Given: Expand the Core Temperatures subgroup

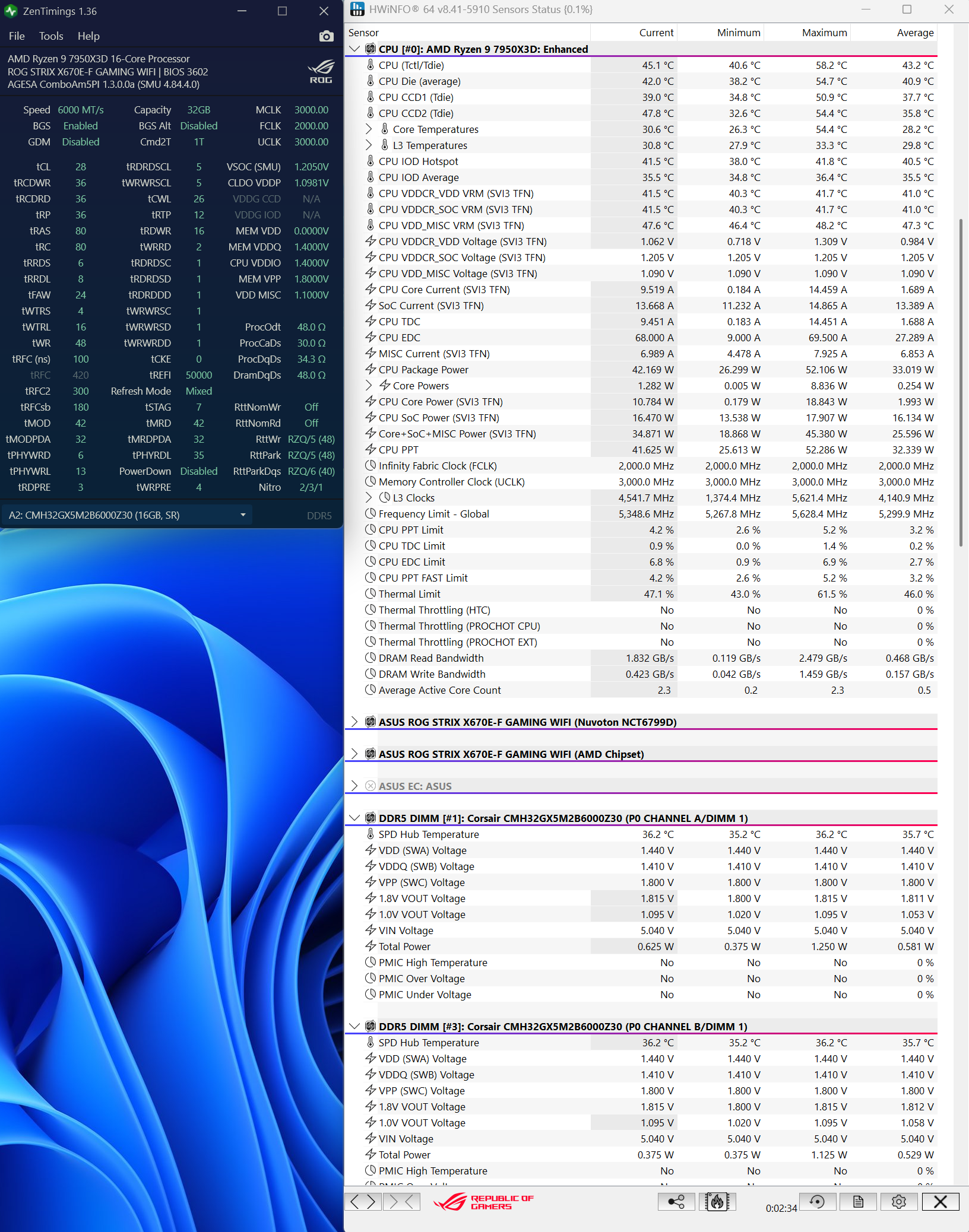Looking at the screenshot, I should click(x=369, y=129).
